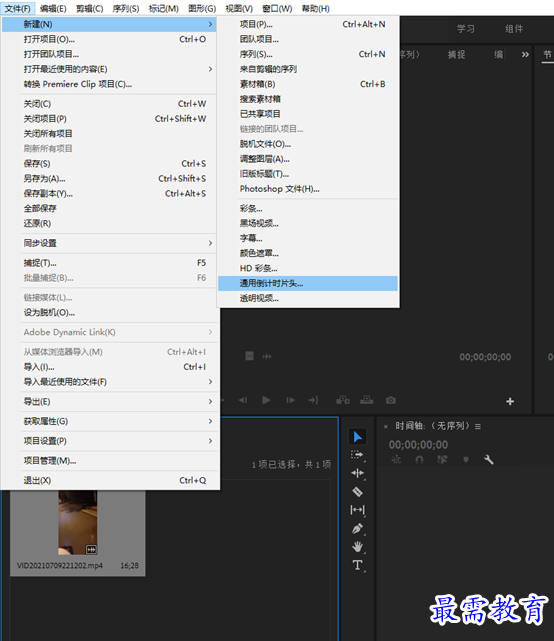
Task: Show more workspaces with double chevron
Action: pyautogui.click(x=525, y=54)
